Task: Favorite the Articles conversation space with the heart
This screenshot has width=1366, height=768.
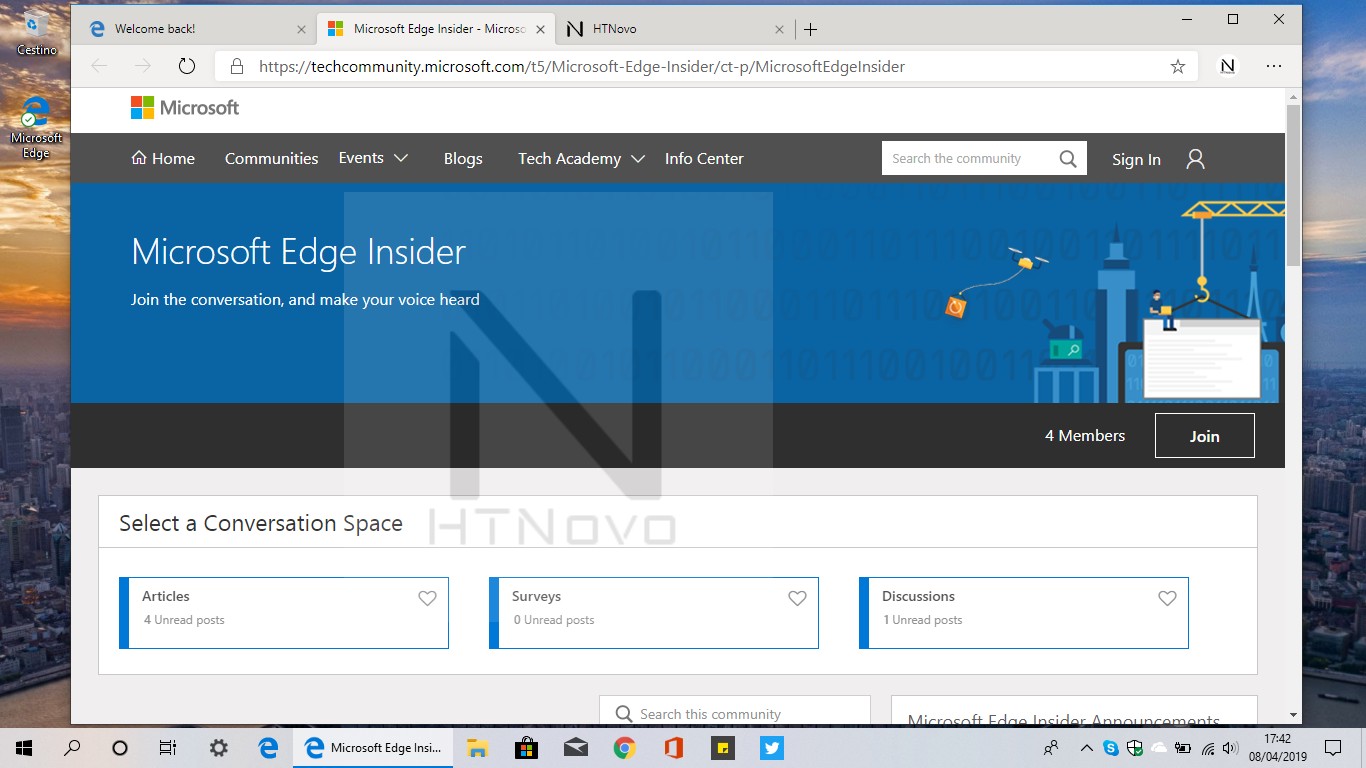Action: pyautogui.click(x=427, y=598)
